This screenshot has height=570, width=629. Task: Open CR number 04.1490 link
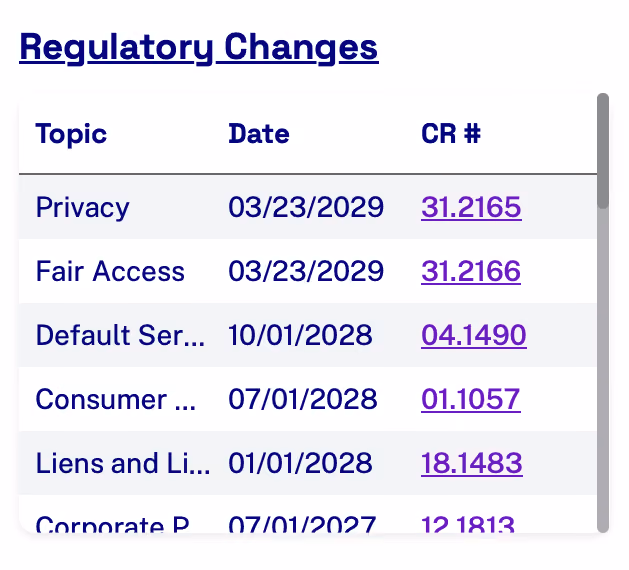(474, 335)
